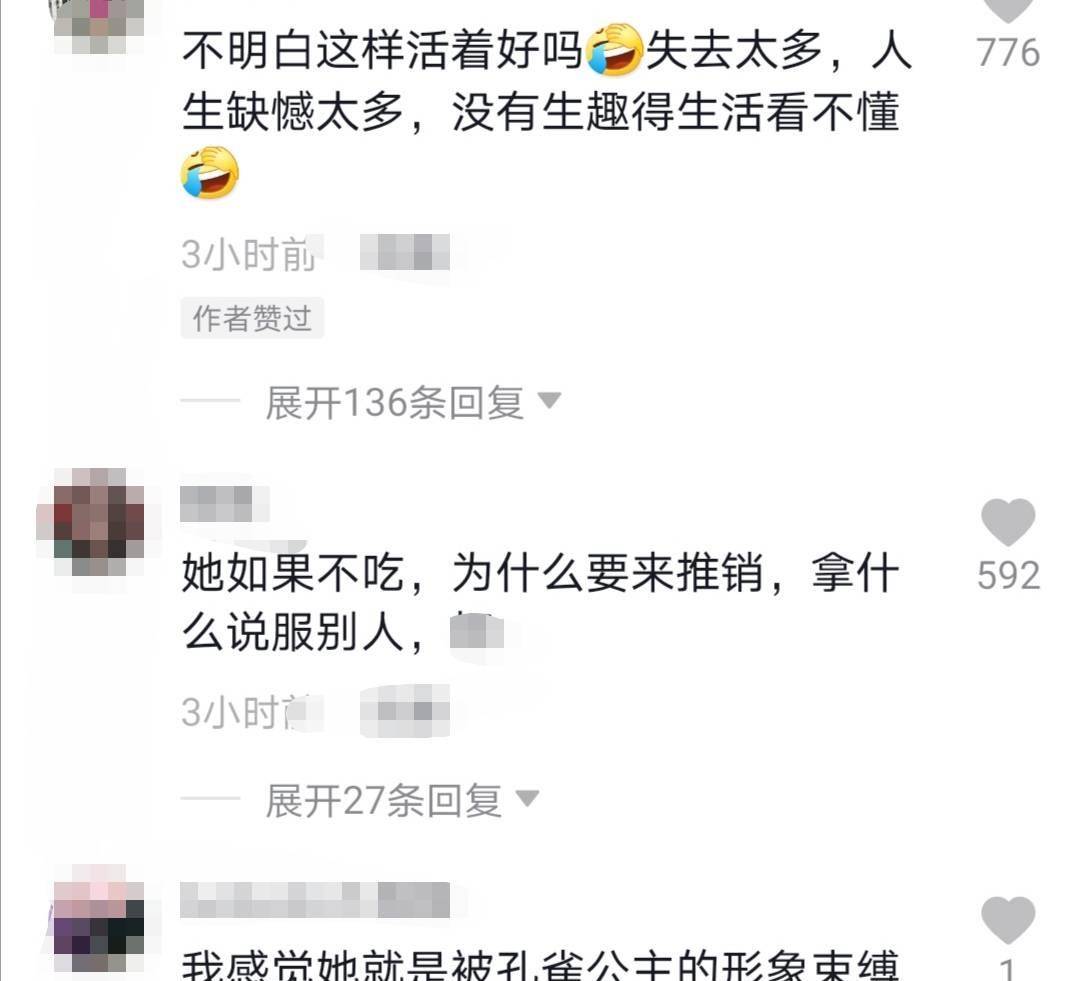Click the 592 like count
The height and width of the screenshot is (981, 1080).
[1008, 575]
